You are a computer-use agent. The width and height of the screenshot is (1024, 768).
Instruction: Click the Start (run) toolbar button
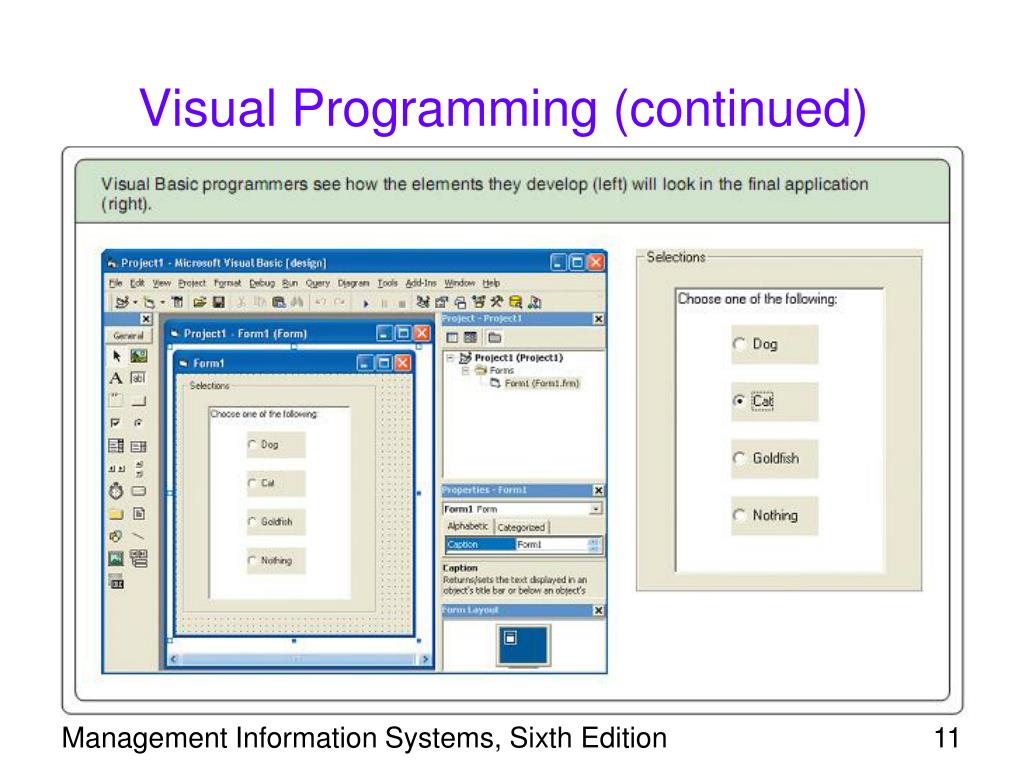point(366,303)
